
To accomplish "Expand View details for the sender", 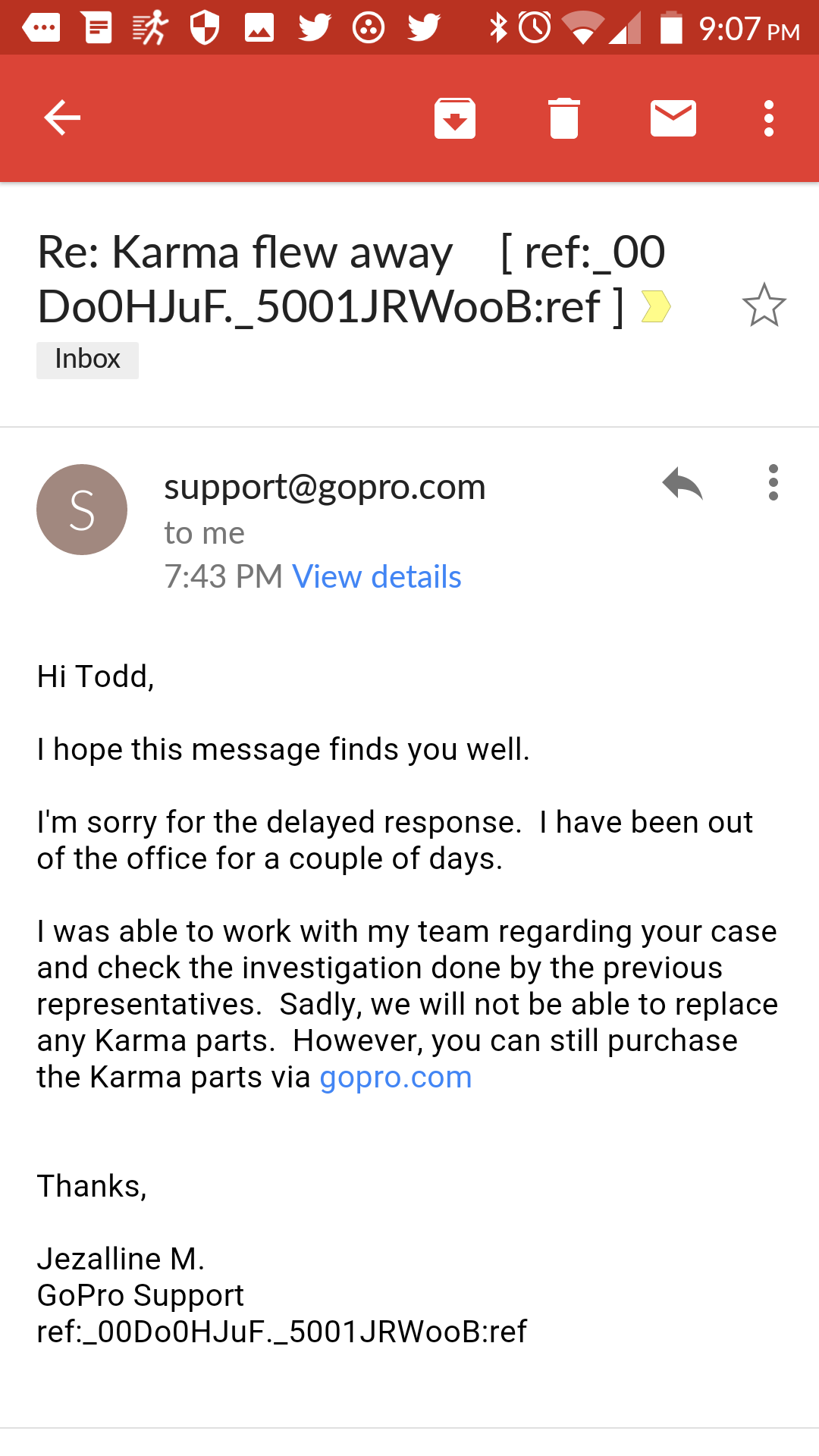I will (377, 577).
